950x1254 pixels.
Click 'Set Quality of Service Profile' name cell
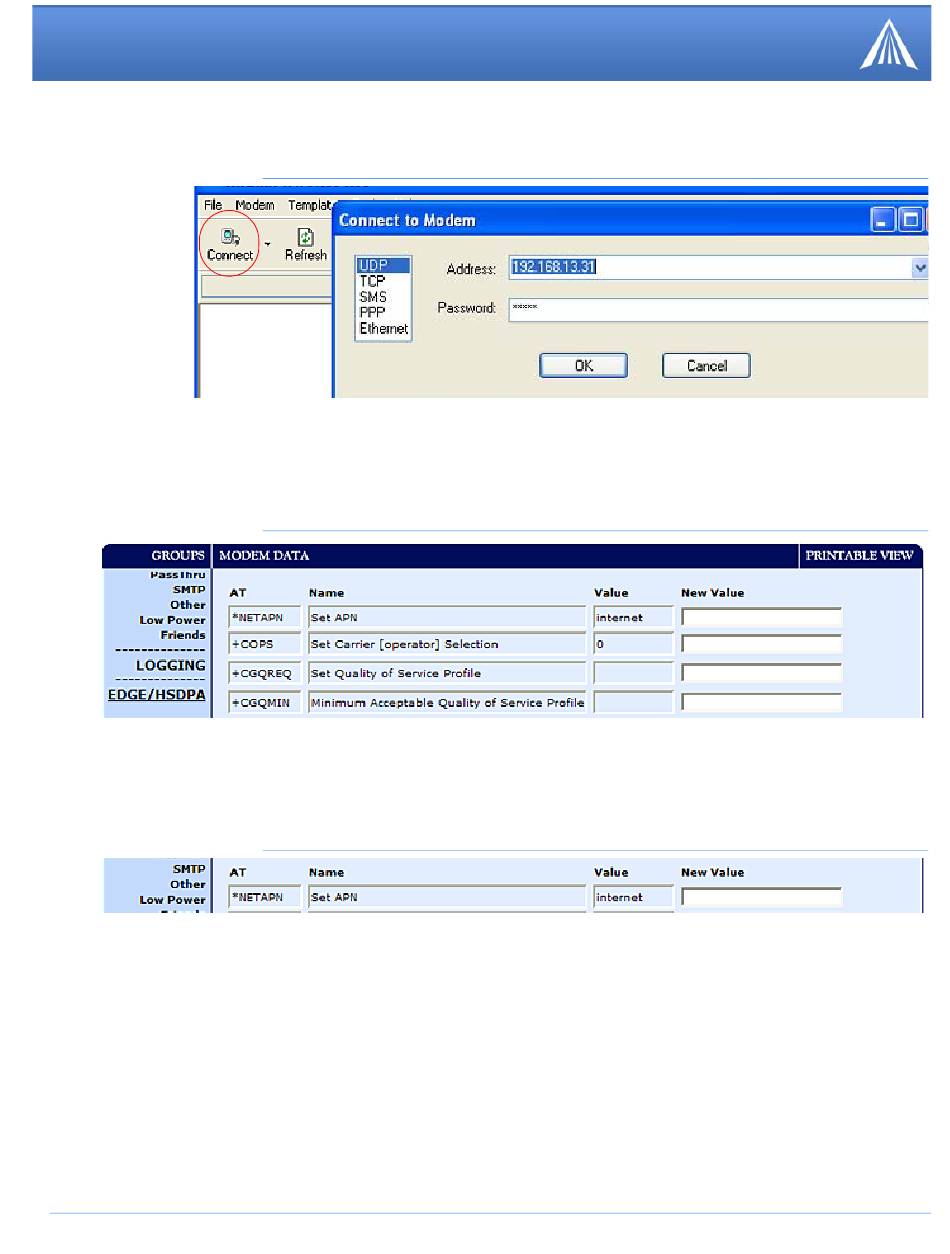point(447,674)
